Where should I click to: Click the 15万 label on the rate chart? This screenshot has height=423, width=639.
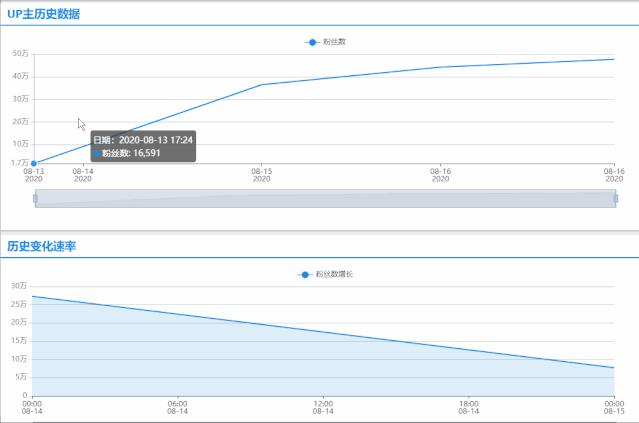coord(19,340)
